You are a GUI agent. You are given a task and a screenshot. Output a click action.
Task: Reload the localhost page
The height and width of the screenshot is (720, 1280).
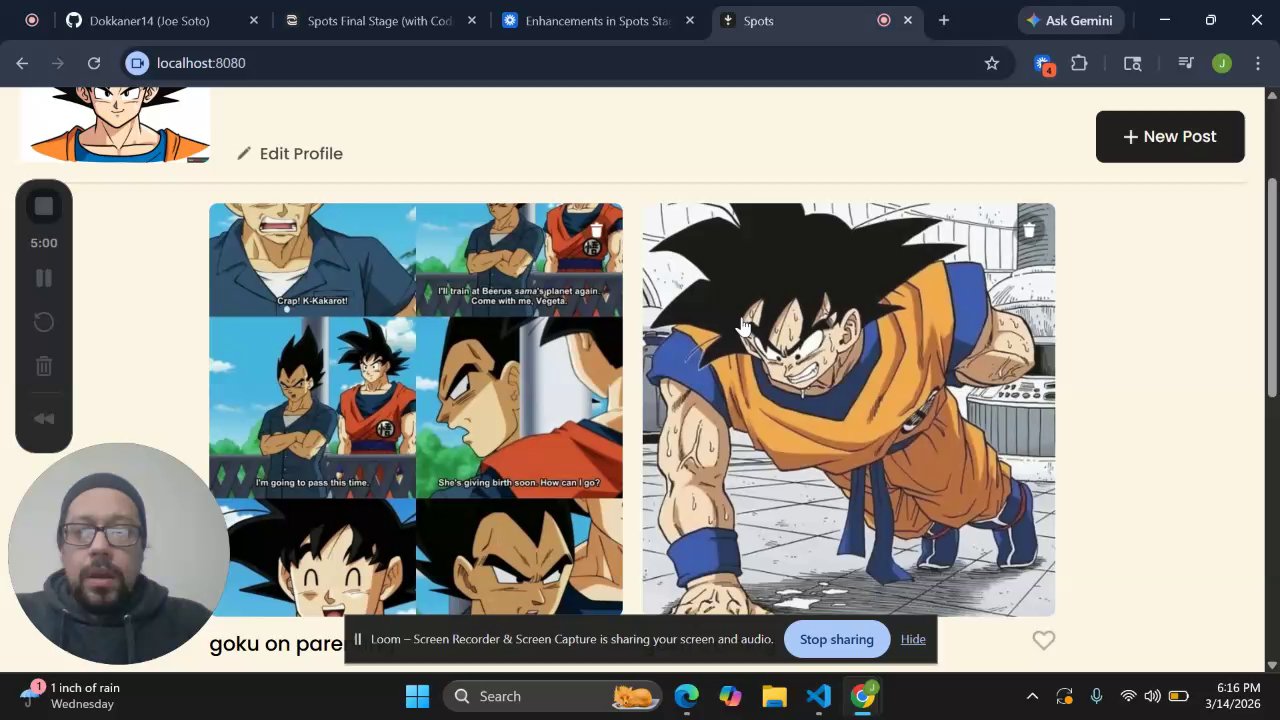(94, 63)
